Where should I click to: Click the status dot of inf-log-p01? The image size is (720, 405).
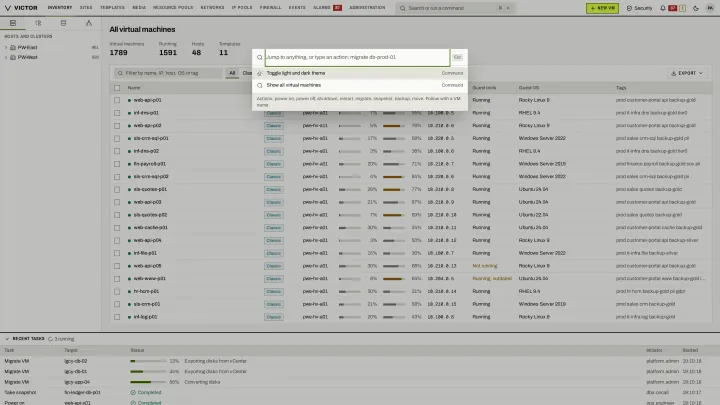click(x=129, y=317)
